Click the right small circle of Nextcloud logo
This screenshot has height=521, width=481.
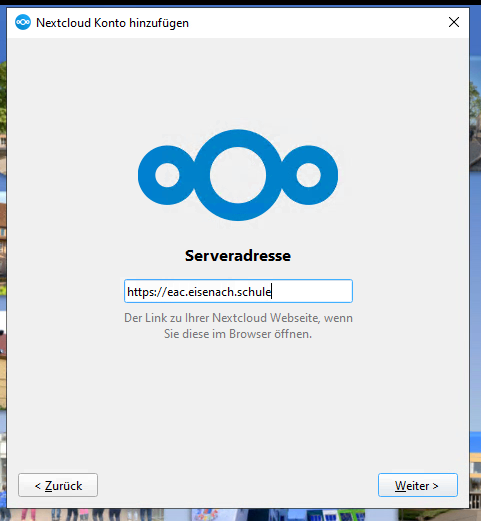[309, 175]
